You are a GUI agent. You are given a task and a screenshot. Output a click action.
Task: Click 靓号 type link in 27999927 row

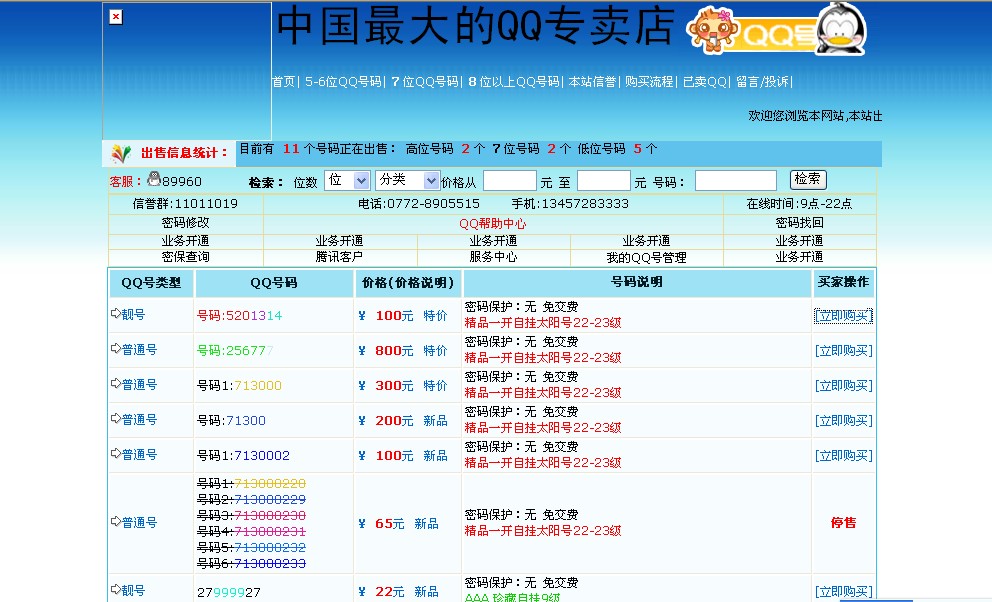(133, 591)
